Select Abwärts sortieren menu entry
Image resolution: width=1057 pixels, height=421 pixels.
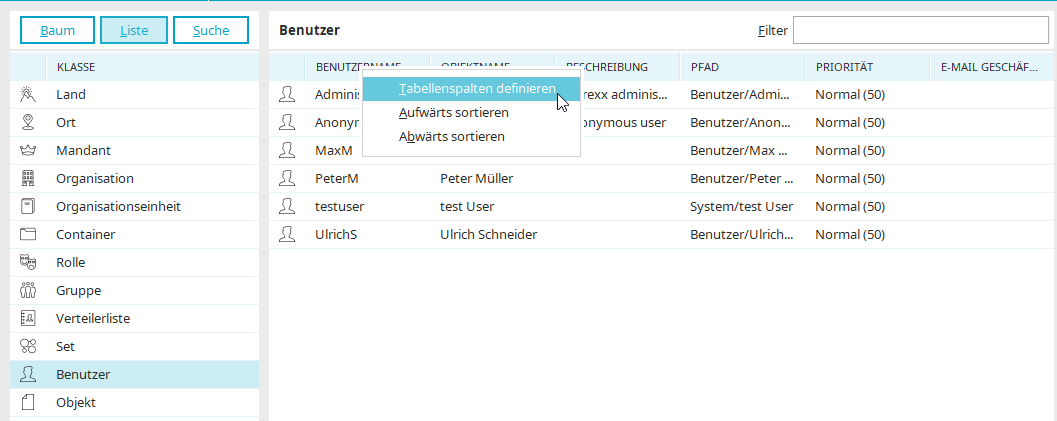pyautogui.click(x=451, y=136)
